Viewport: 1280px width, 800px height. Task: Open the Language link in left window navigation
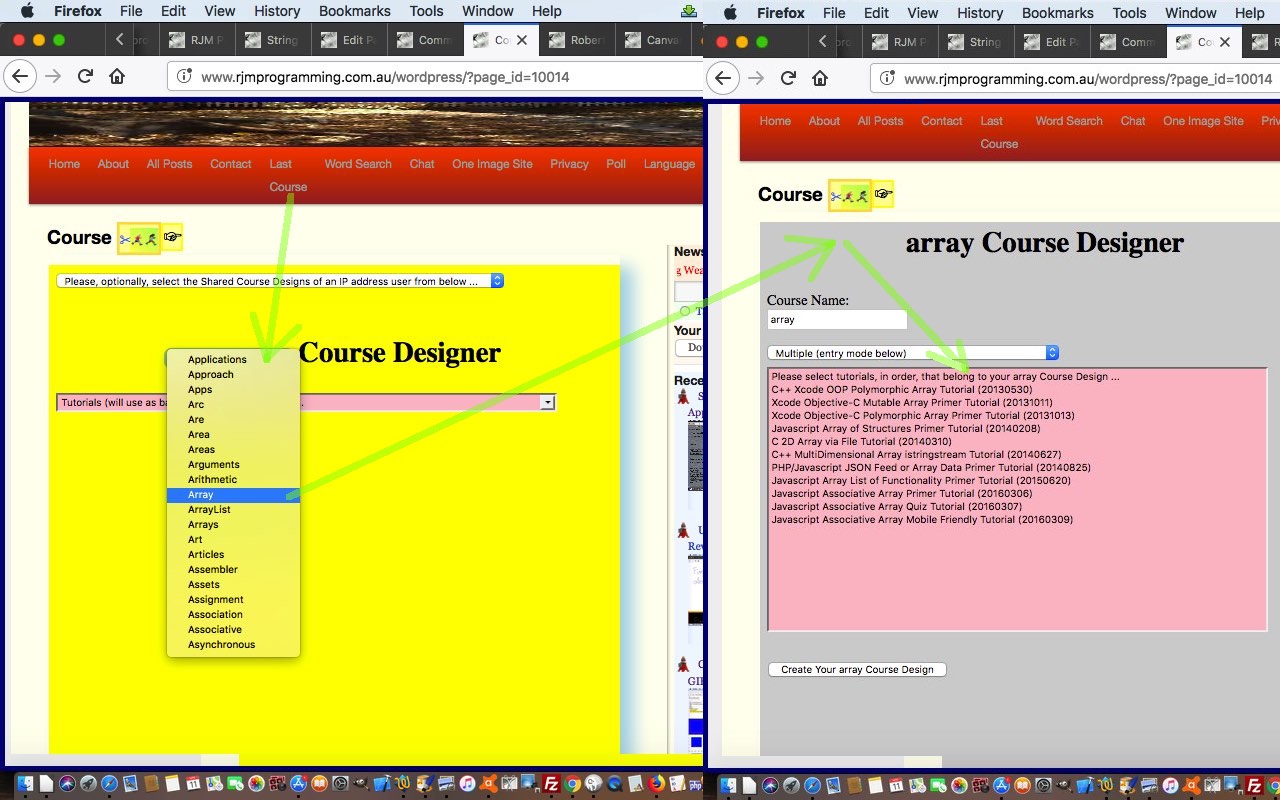pos(669,164)
